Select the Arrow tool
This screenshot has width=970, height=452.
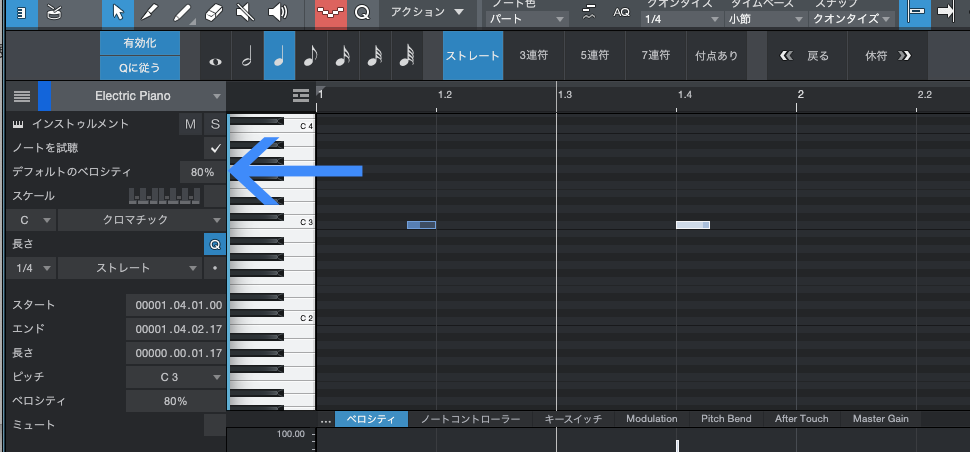pos(117,13)
